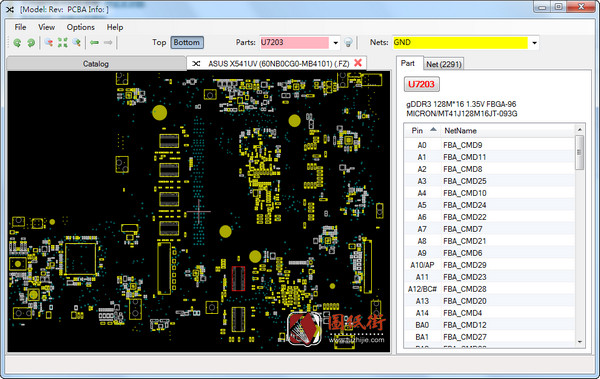Click the MICRON/MT41J128M16JT-093G text
The image size is (600, 379).
point(462,114)
